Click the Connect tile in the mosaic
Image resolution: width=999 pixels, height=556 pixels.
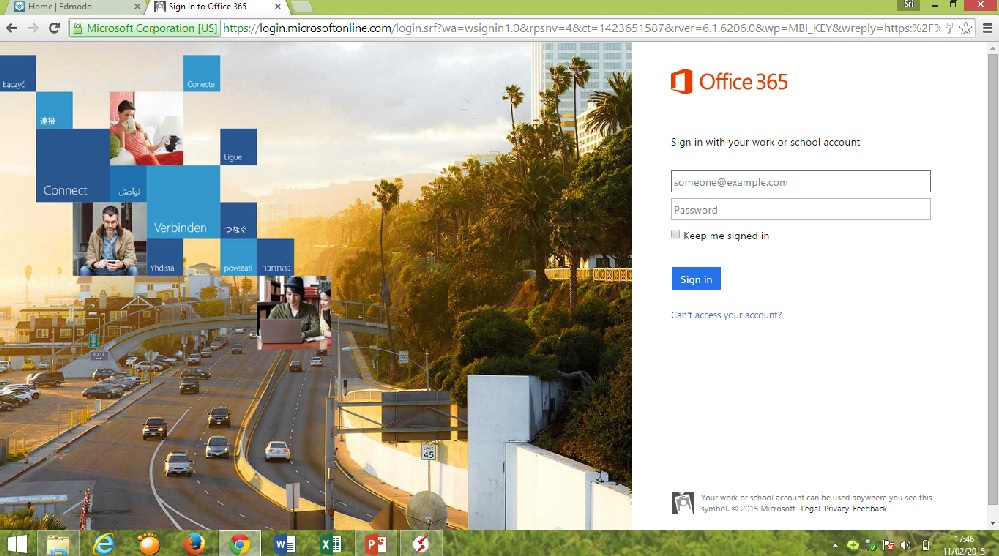(72, 166)
